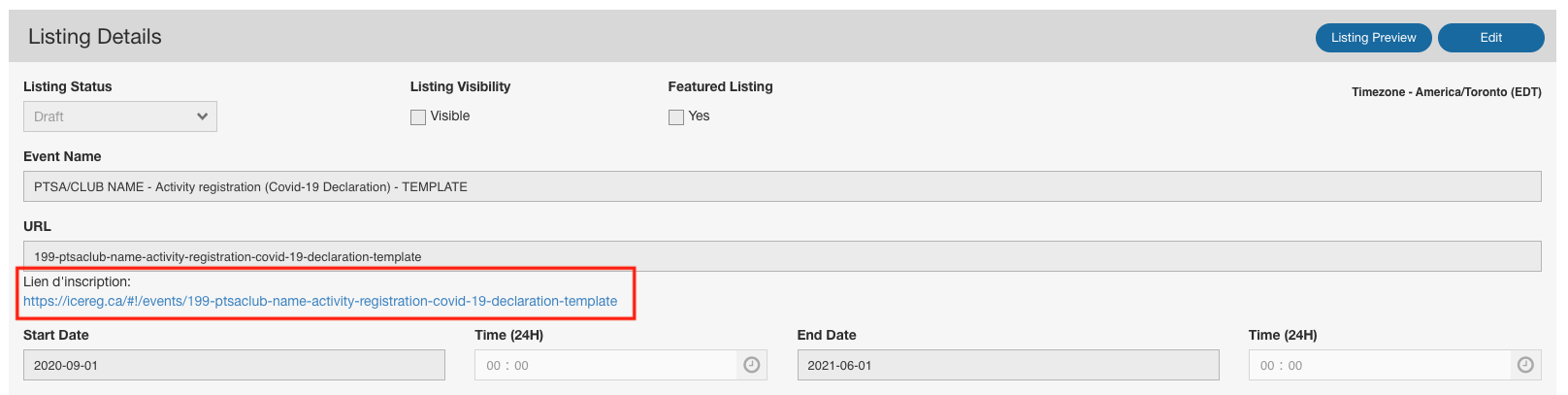Viewport: 1568px width, 395px height.
Task: Click the Listing Preview button
Action: pyautogui.click(x=1373, y=38)
